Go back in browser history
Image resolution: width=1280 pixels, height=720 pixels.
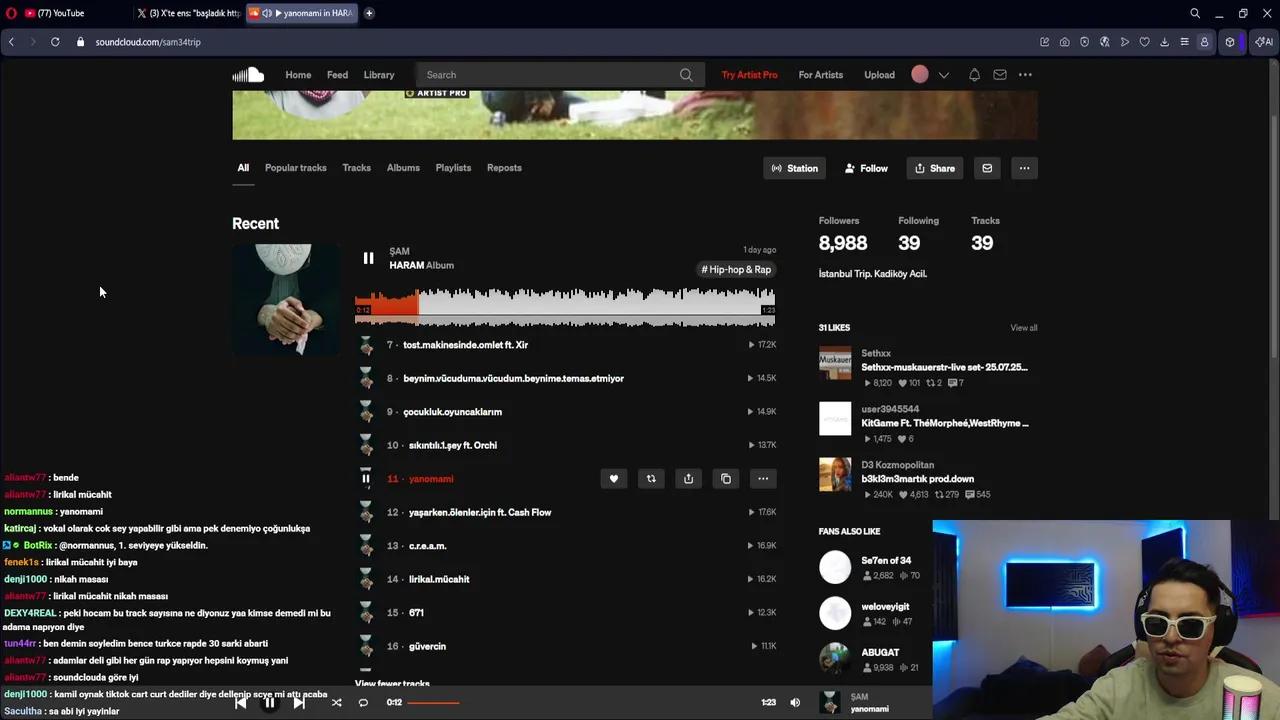[11, 42]
